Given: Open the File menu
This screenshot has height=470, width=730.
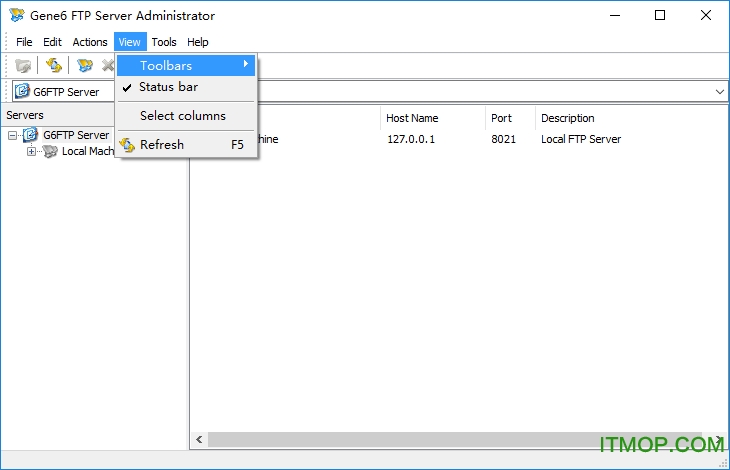Looking at the screenshot, I should [24, 42].
